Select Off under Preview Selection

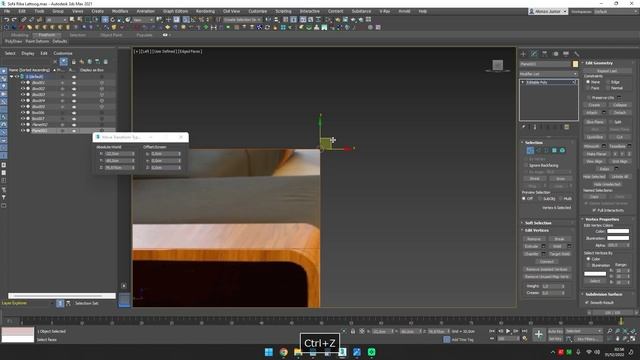tap(524, 198)
